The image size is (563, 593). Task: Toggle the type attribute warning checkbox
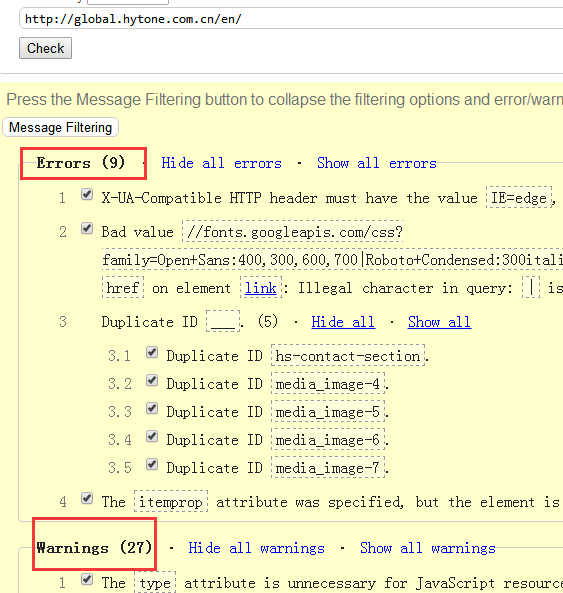pyautogui.click(x=87, y=579)
